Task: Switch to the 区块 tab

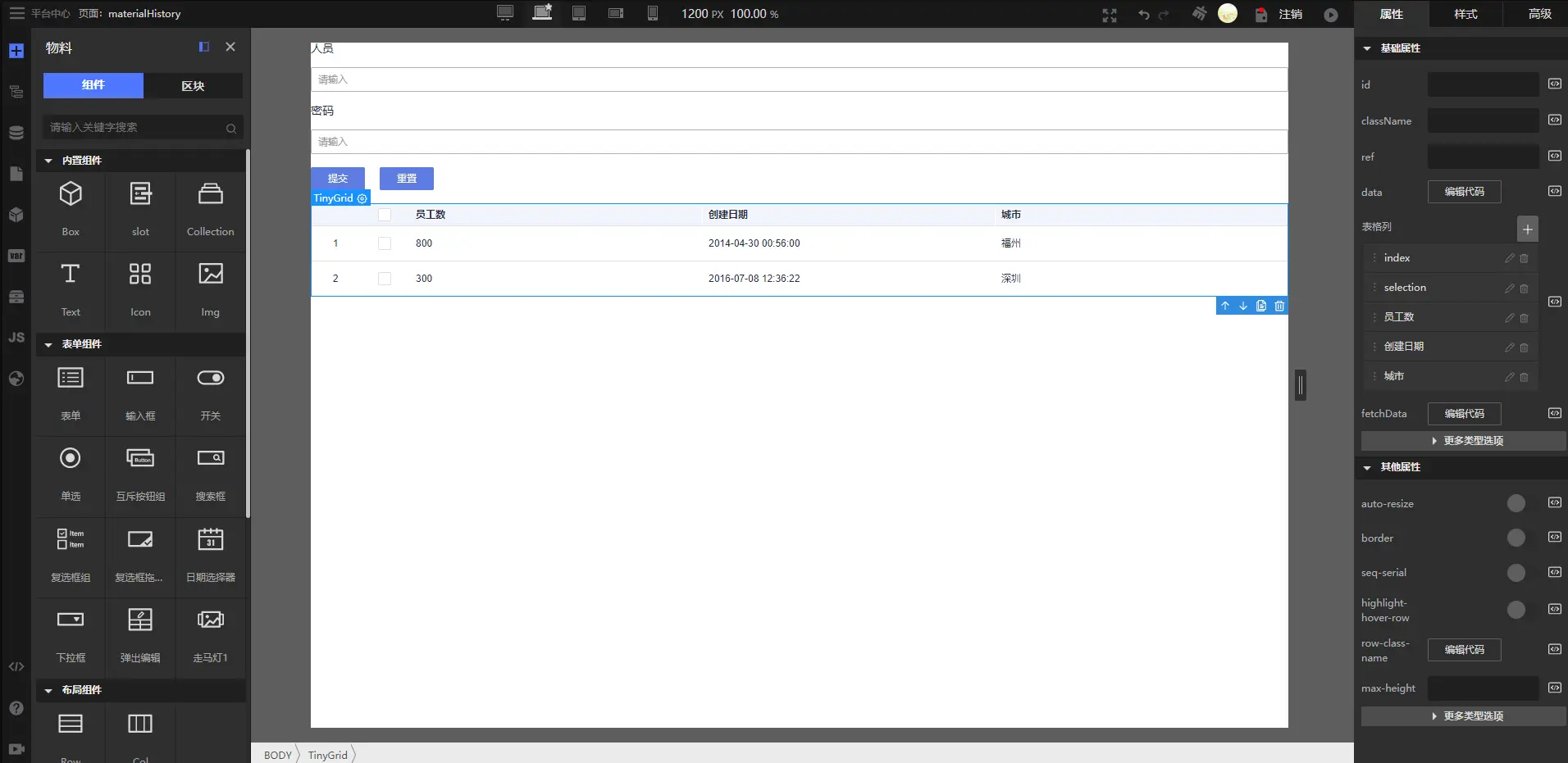Action: 193,85
